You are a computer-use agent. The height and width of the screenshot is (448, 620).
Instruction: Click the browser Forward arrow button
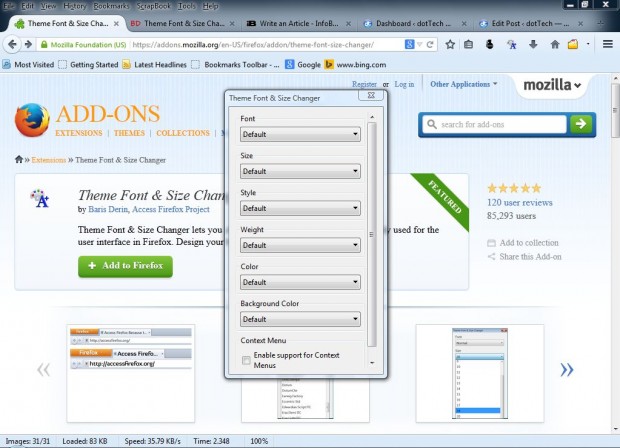point(28,44)
